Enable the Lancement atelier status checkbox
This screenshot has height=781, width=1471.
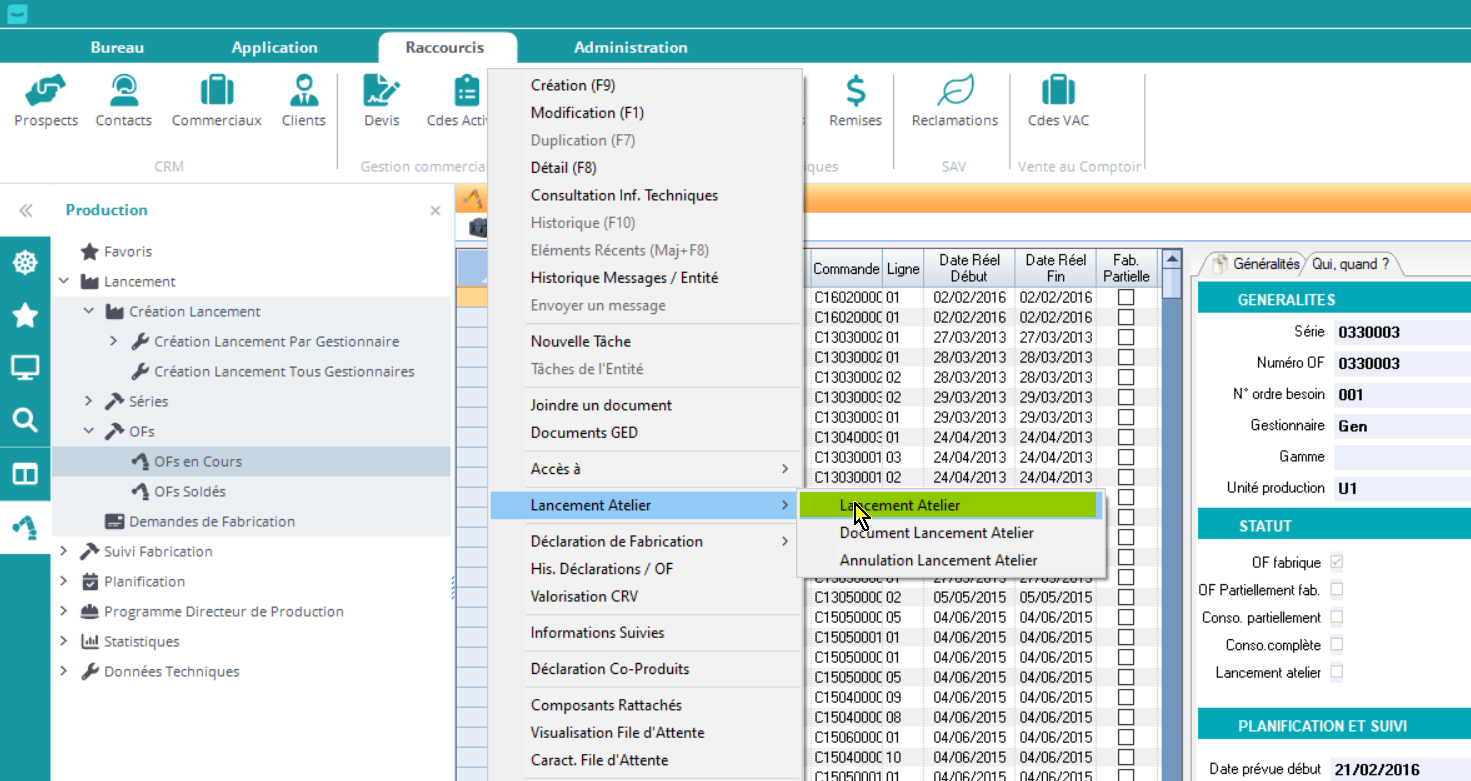(x=1337, y=673)
